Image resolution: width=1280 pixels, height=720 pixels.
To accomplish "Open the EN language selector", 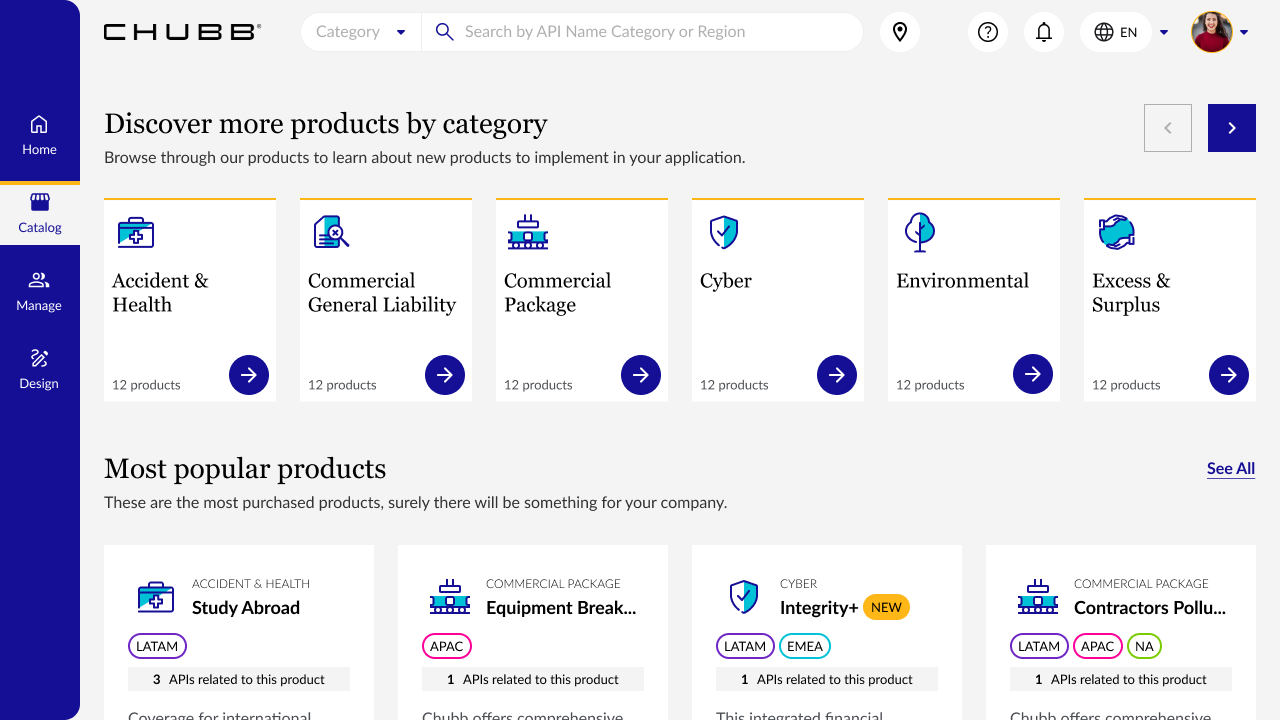I will pos(1125,32).
